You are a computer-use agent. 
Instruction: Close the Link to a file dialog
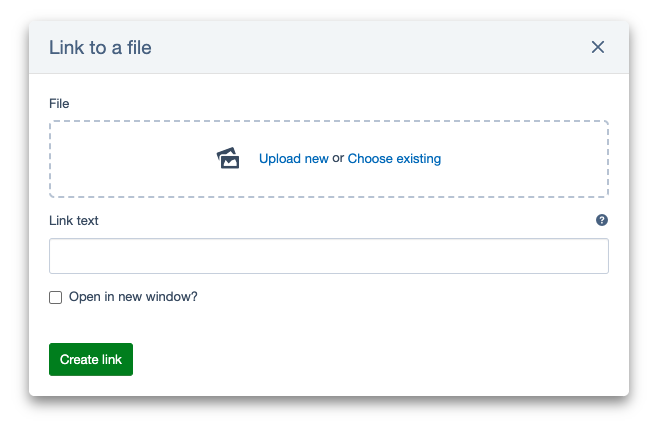598,47
